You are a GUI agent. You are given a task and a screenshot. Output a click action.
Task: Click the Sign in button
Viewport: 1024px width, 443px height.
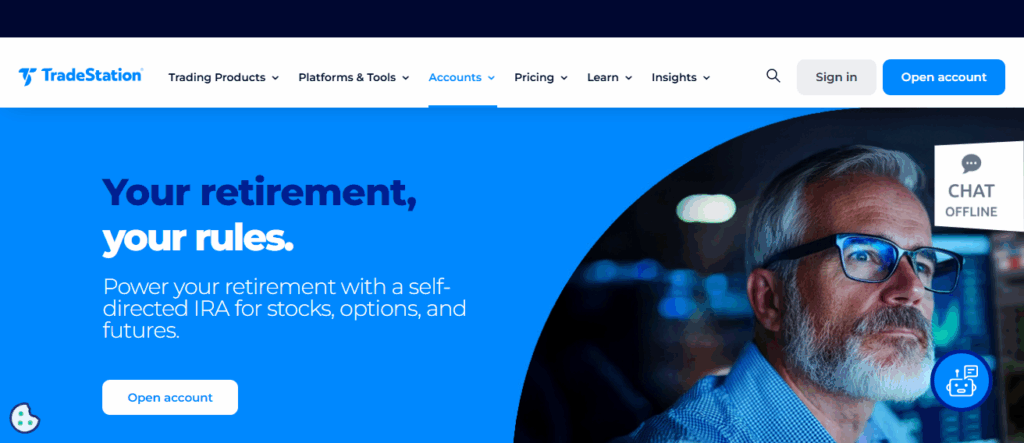click(x=836, y=77)
